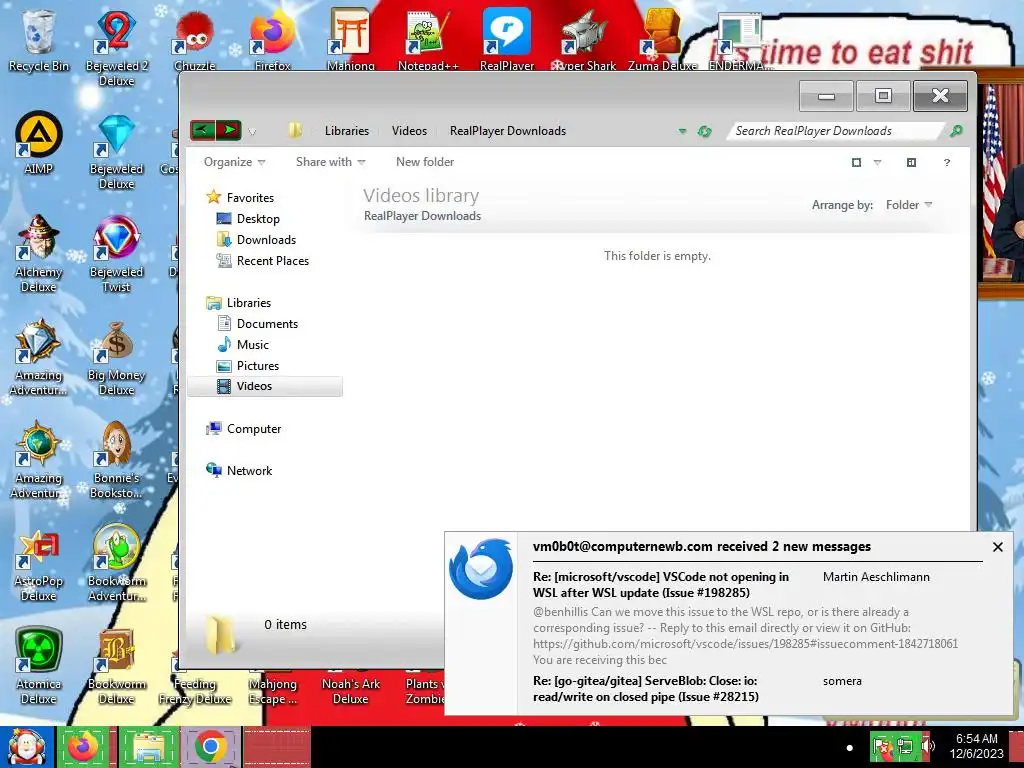Open Feeding Frenzy Deluxe shortcut
The image size is (1024, 768).
(195, 691)
